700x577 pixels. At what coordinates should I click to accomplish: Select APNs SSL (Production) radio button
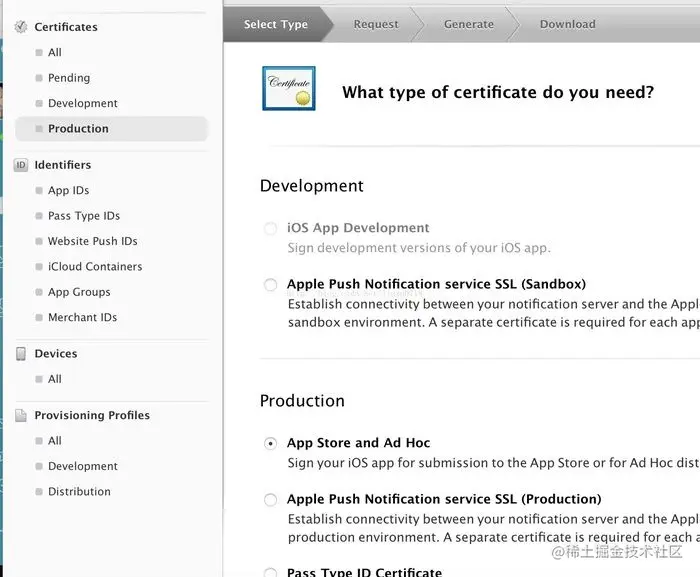point(270,499)
